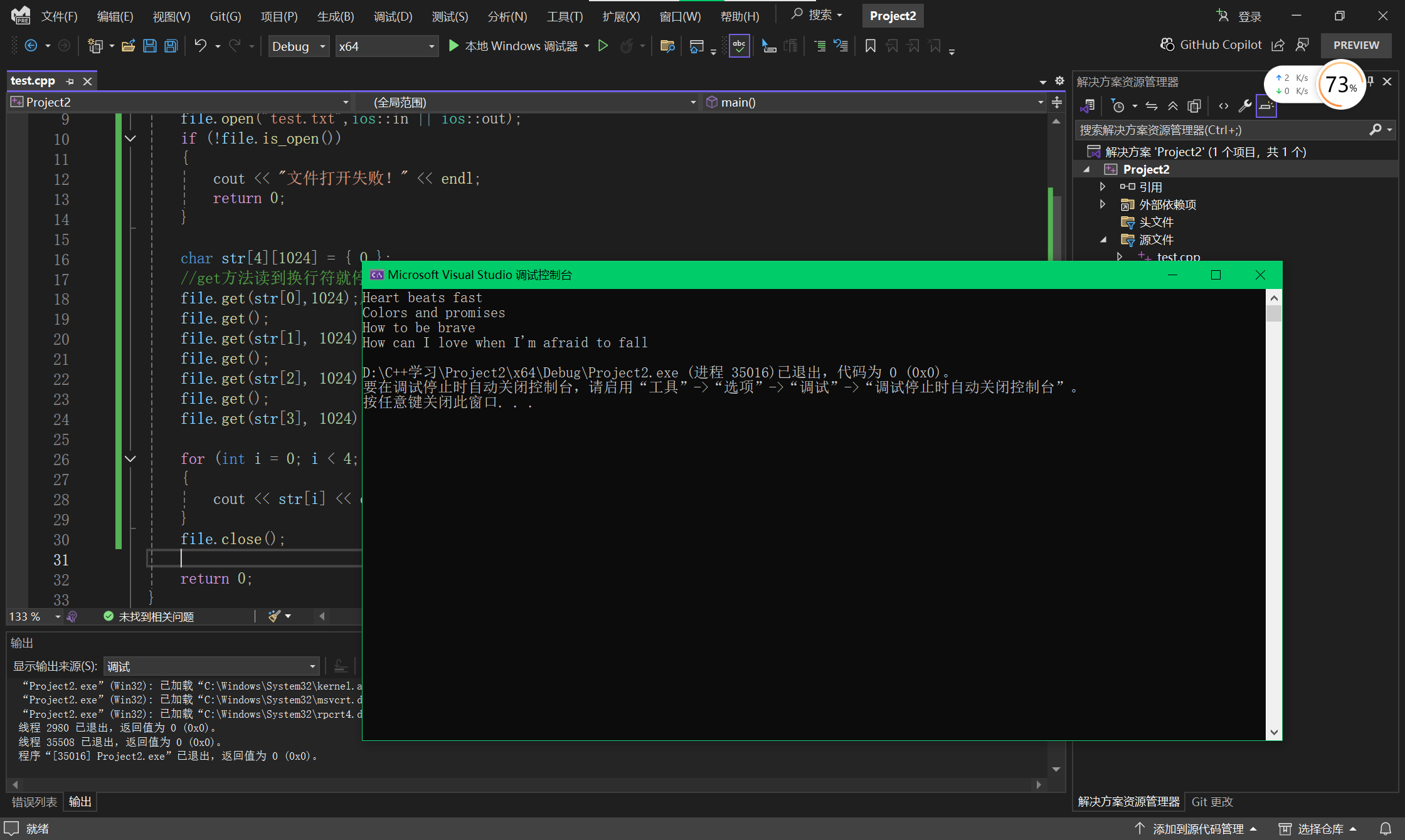Click the Save All toolbar icon

[x=171, y=46]
